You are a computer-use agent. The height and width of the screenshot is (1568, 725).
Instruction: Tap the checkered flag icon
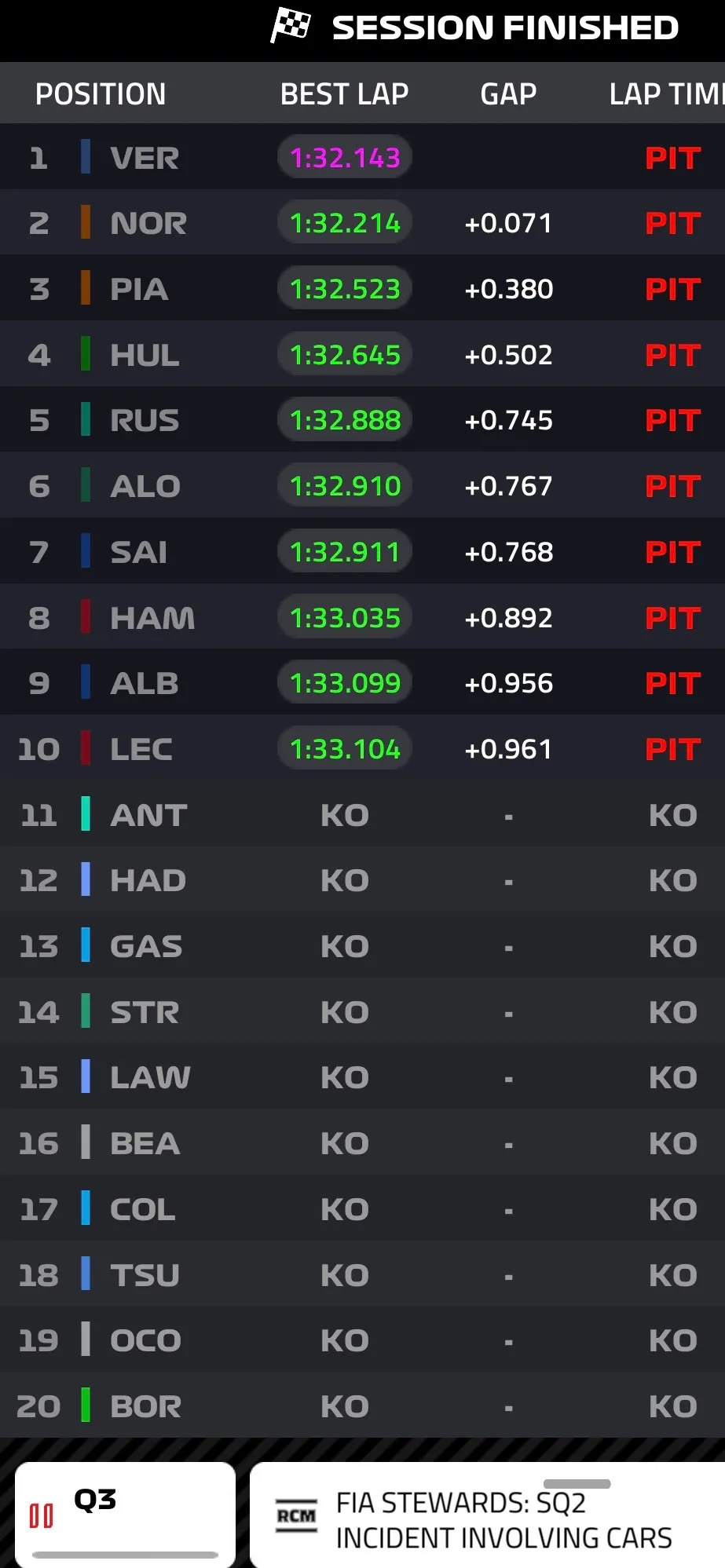click(x=291, y=25)
